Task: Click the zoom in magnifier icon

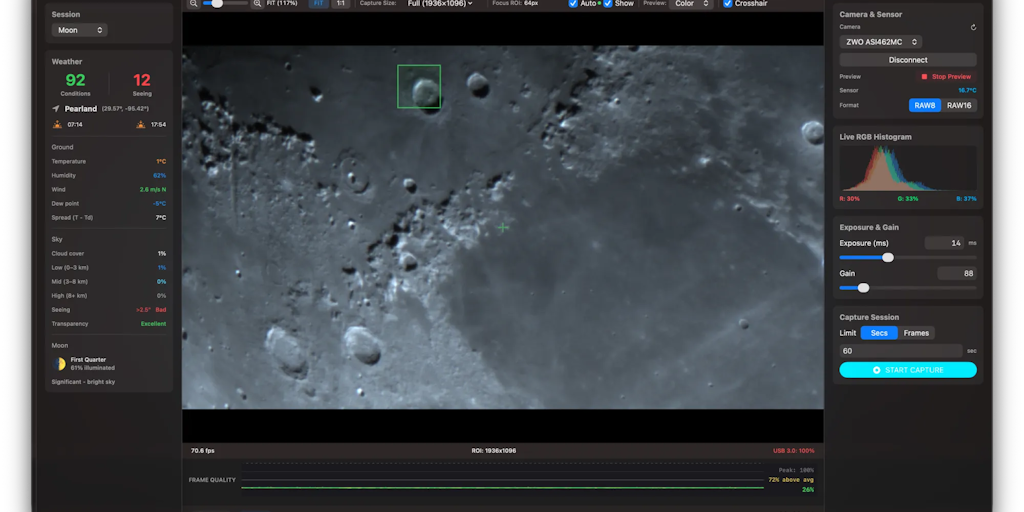Action: 257,4
